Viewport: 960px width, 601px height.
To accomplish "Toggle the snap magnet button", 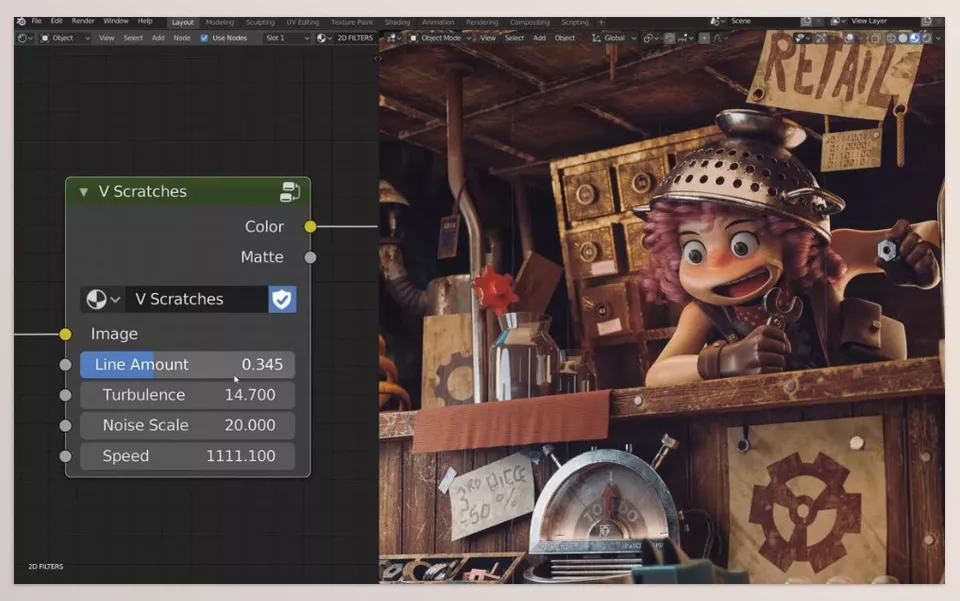I will (670, 38).
